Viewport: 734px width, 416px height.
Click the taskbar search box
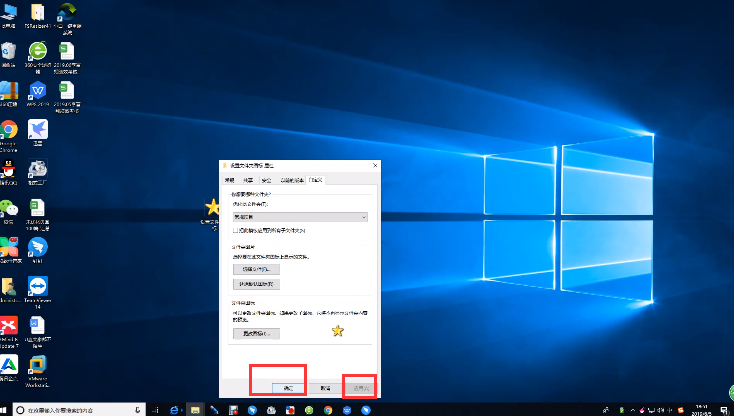click(x=80, y=409)
